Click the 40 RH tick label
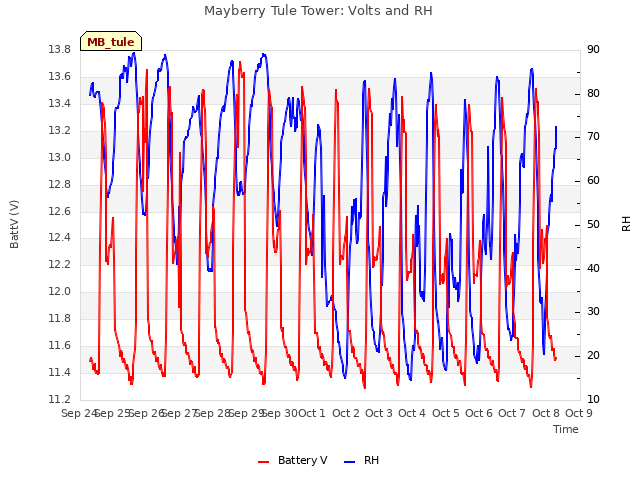This screenshot has width=640, height=480. pos(593,269)
